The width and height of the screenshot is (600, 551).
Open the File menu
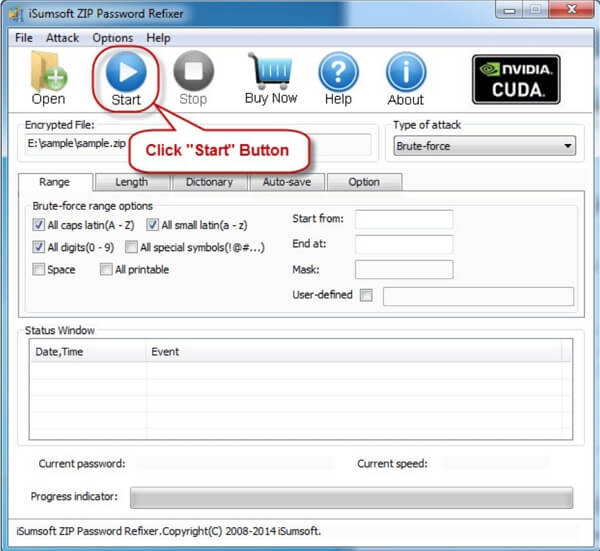point(24,38)
